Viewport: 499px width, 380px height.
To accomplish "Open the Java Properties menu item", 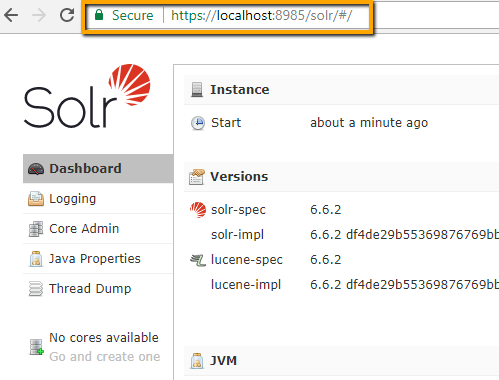I will point(98,259).
